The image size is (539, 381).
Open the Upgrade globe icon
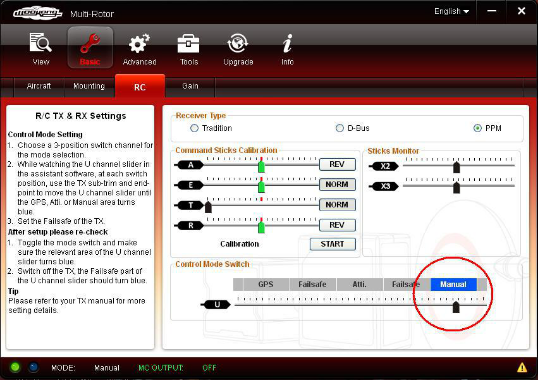pyautogui.click(x=238, y=43)
